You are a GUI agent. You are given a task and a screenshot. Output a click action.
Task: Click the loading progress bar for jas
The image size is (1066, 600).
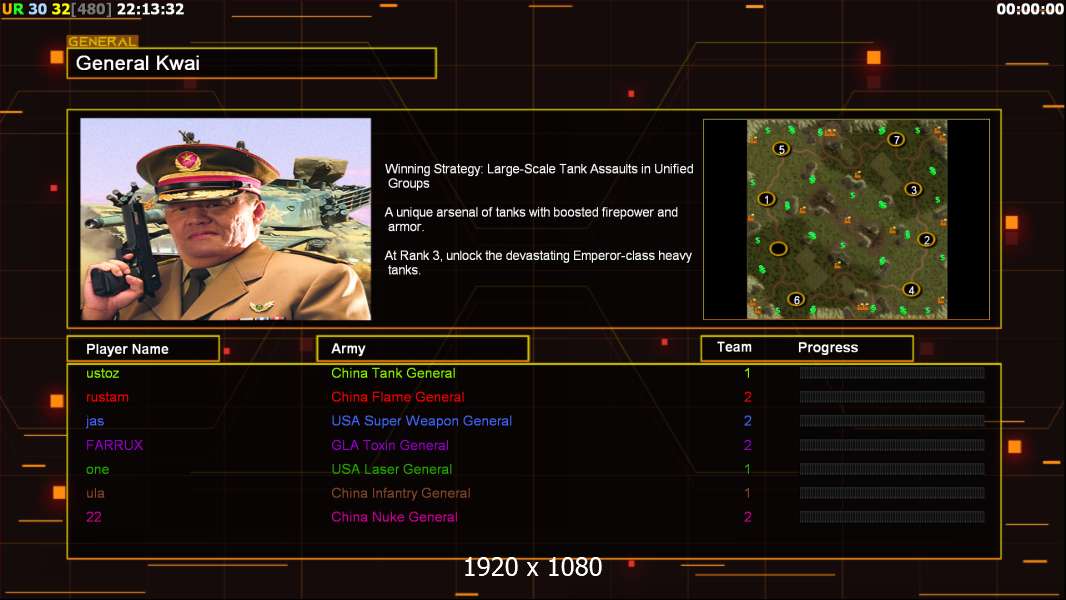coord(892,421)
